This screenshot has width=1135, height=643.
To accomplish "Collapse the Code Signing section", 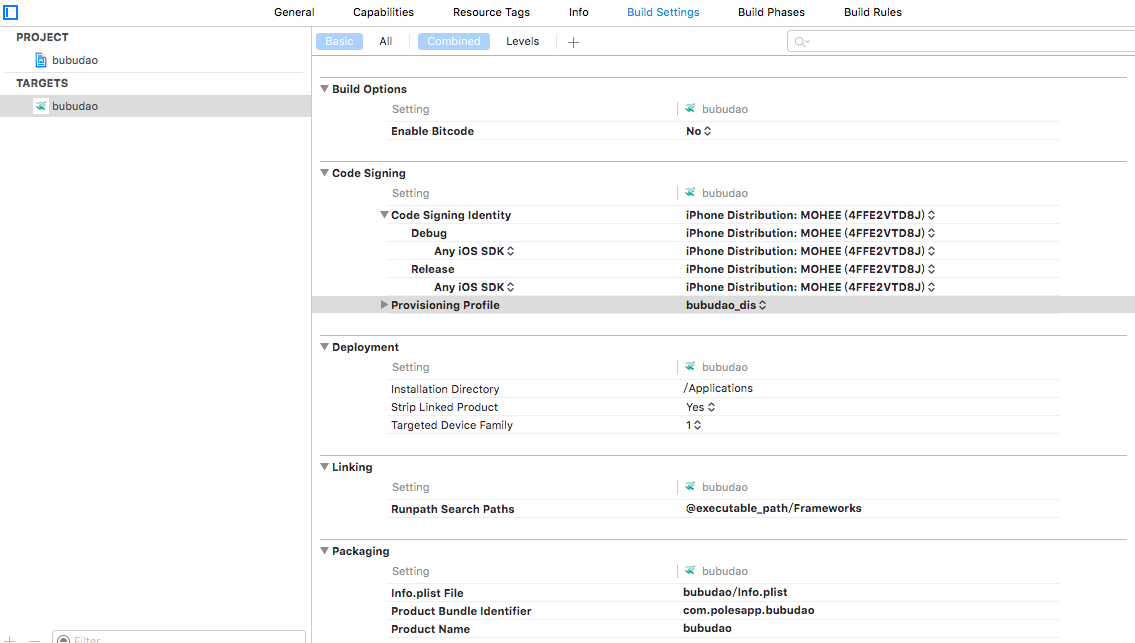I will [x=324, y=172].
